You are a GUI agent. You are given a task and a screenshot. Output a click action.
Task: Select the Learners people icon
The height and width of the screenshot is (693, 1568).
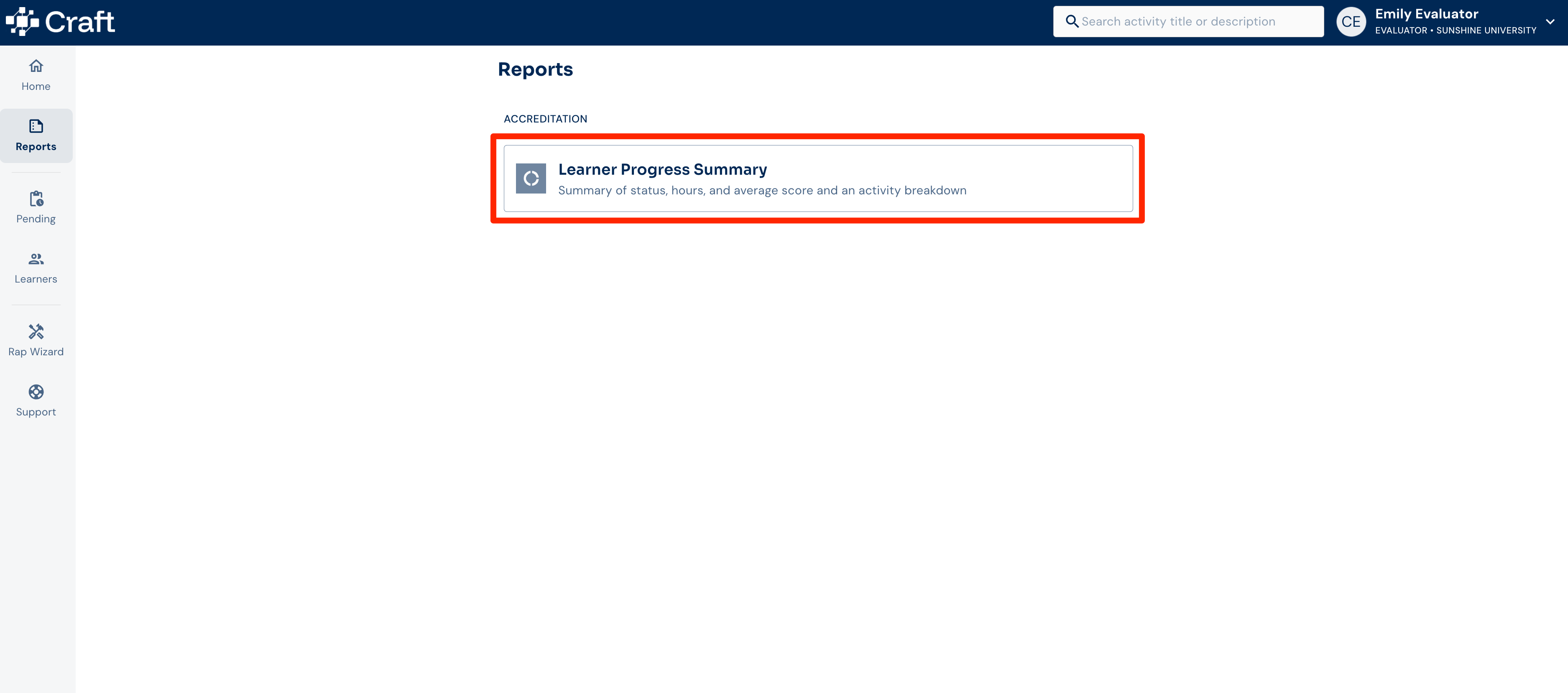pyautogui.click(x=35, y=259)
